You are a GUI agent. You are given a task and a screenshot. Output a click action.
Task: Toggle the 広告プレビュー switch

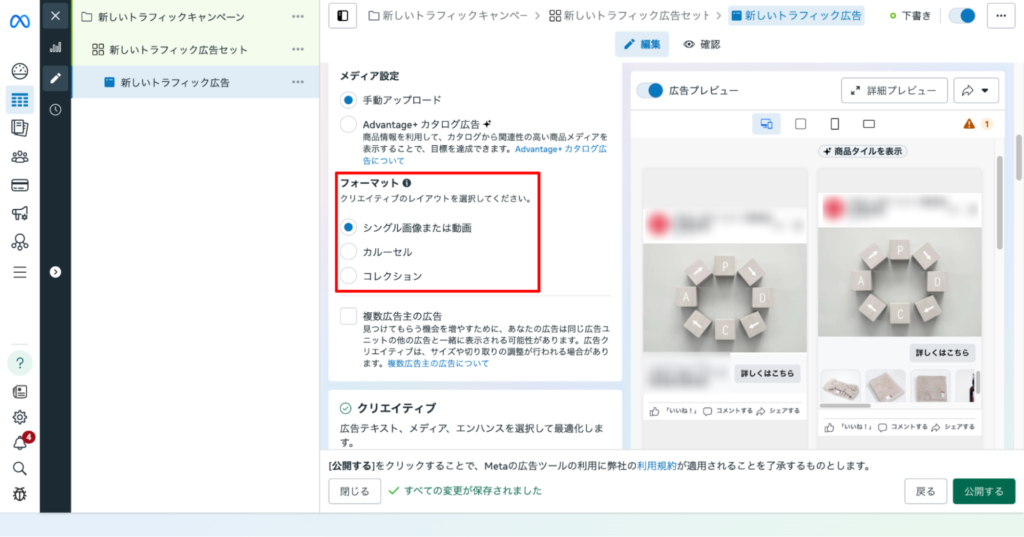pos(651,91)
